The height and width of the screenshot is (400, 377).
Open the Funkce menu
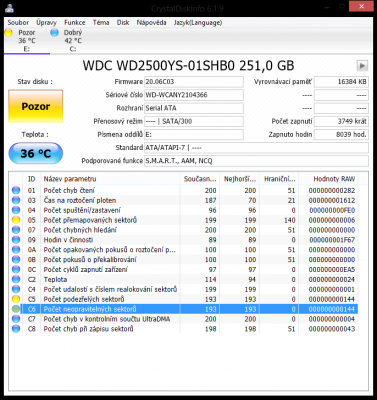pyautogui.click(x=75, y=23)
